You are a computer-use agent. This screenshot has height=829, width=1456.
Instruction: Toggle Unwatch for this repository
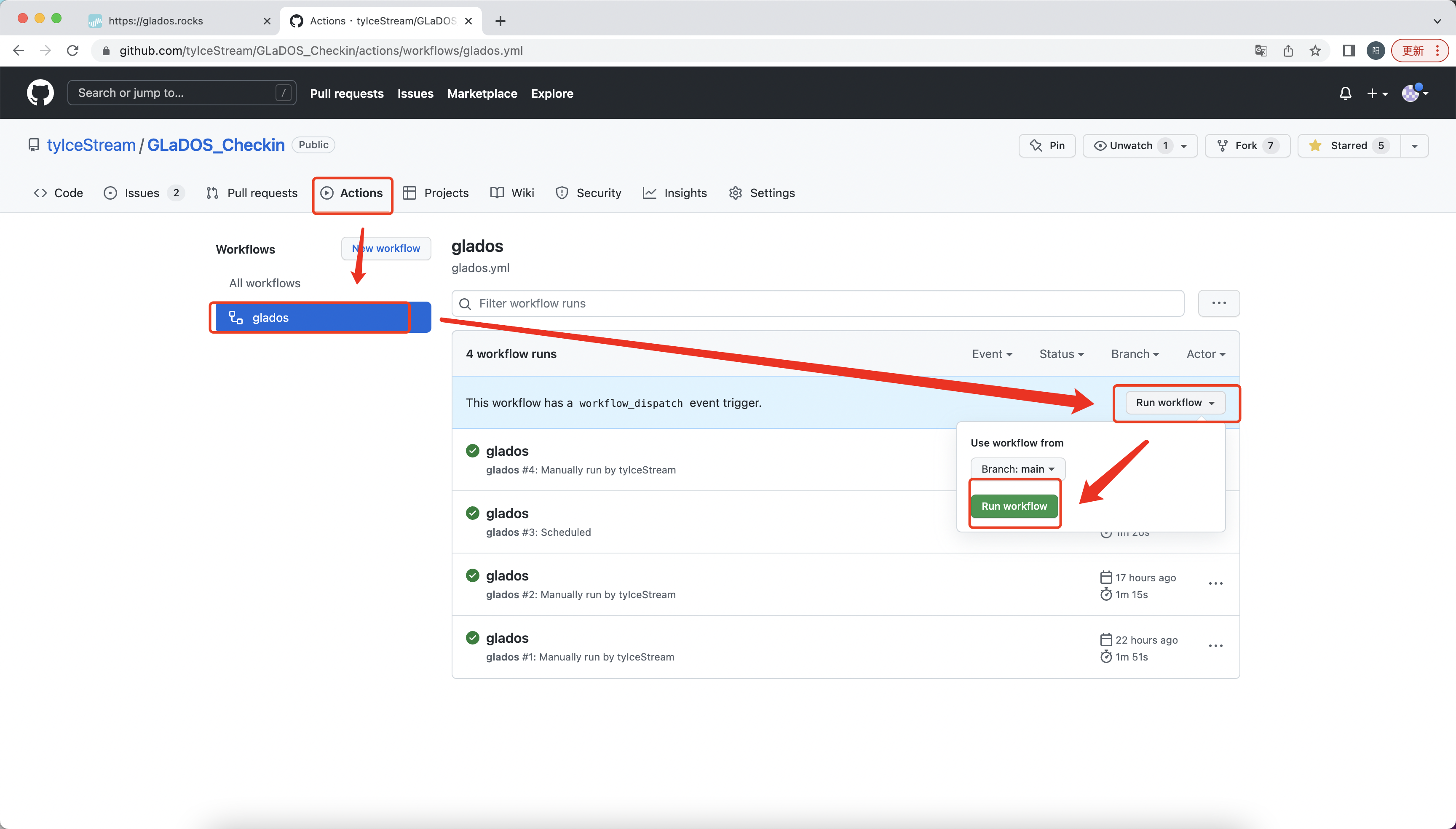click(1131, 146)
